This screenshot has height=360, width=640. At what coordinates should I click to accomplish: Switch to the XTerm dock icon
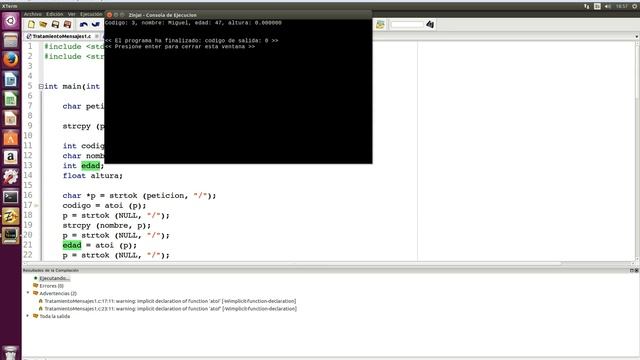[11, 236]
